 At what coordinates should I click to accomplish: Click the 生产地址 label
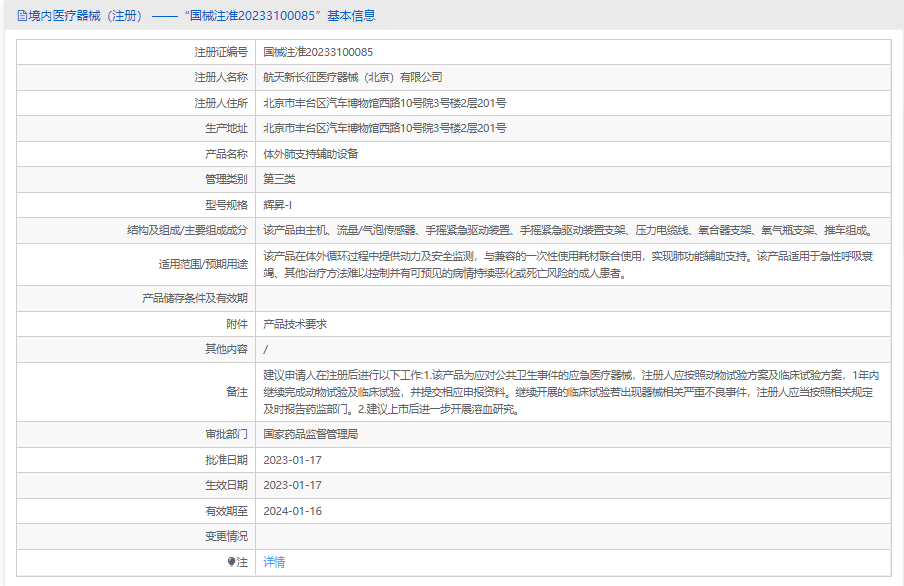(226, 128)
